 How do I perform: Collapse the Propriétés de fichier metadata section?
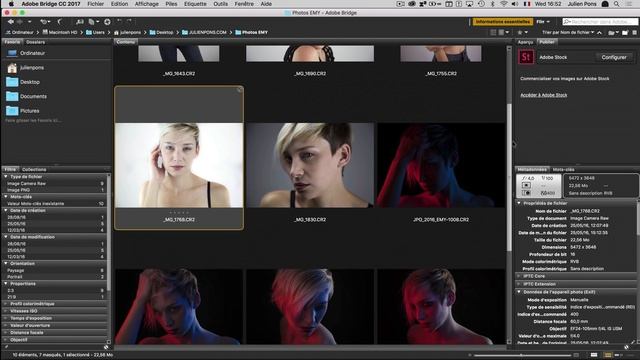click(519, 203)
